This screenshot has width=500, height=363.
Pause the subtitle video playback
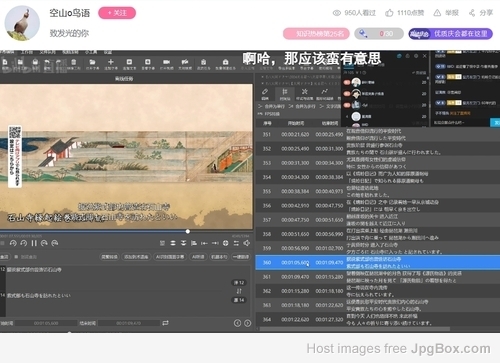(x=34, y=243)
